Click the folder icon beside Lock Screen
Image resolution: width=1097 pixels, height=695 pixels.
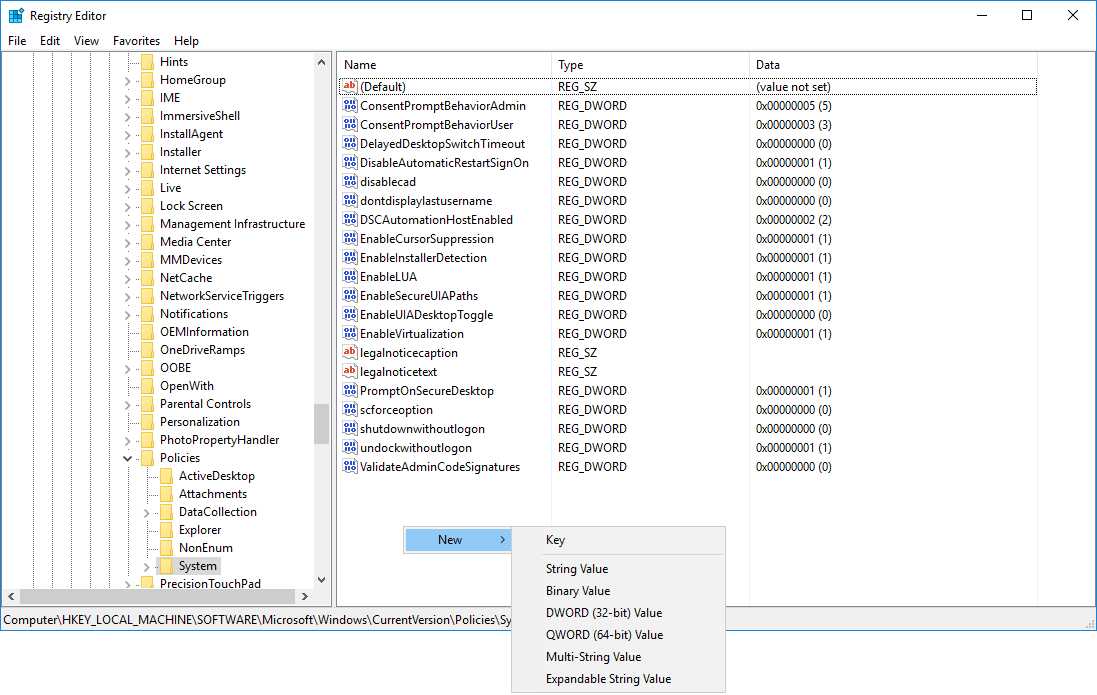148,206
